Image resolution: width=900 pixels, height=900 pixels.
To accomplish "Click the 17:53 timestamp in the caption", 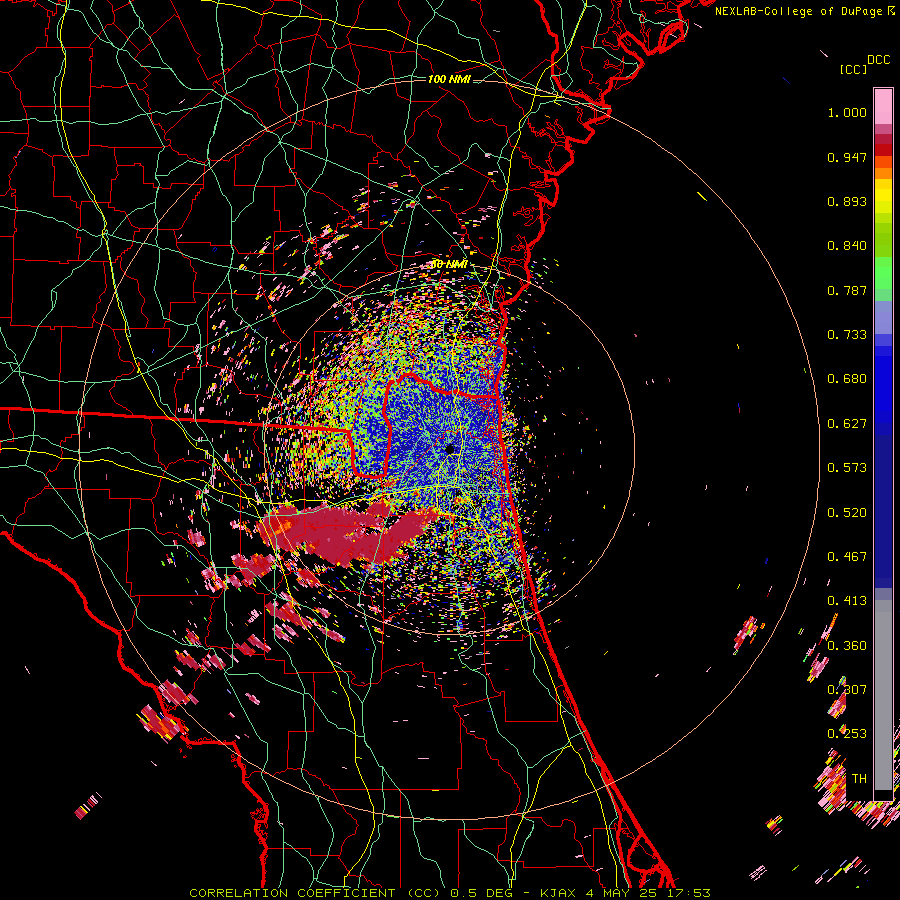I will point(691,893).
